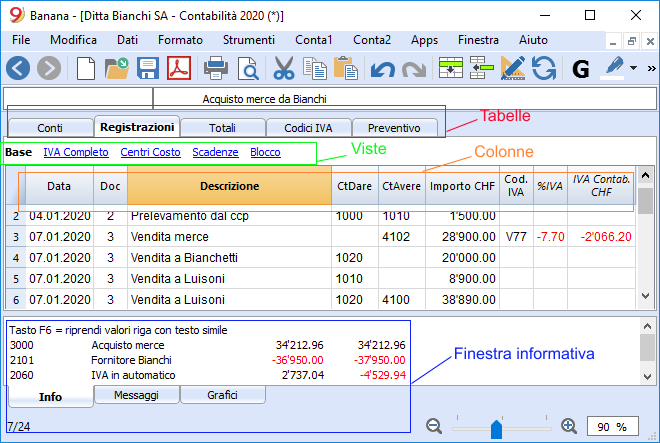
Task: Click the Descrizione column header
Action: click(229, 186)
